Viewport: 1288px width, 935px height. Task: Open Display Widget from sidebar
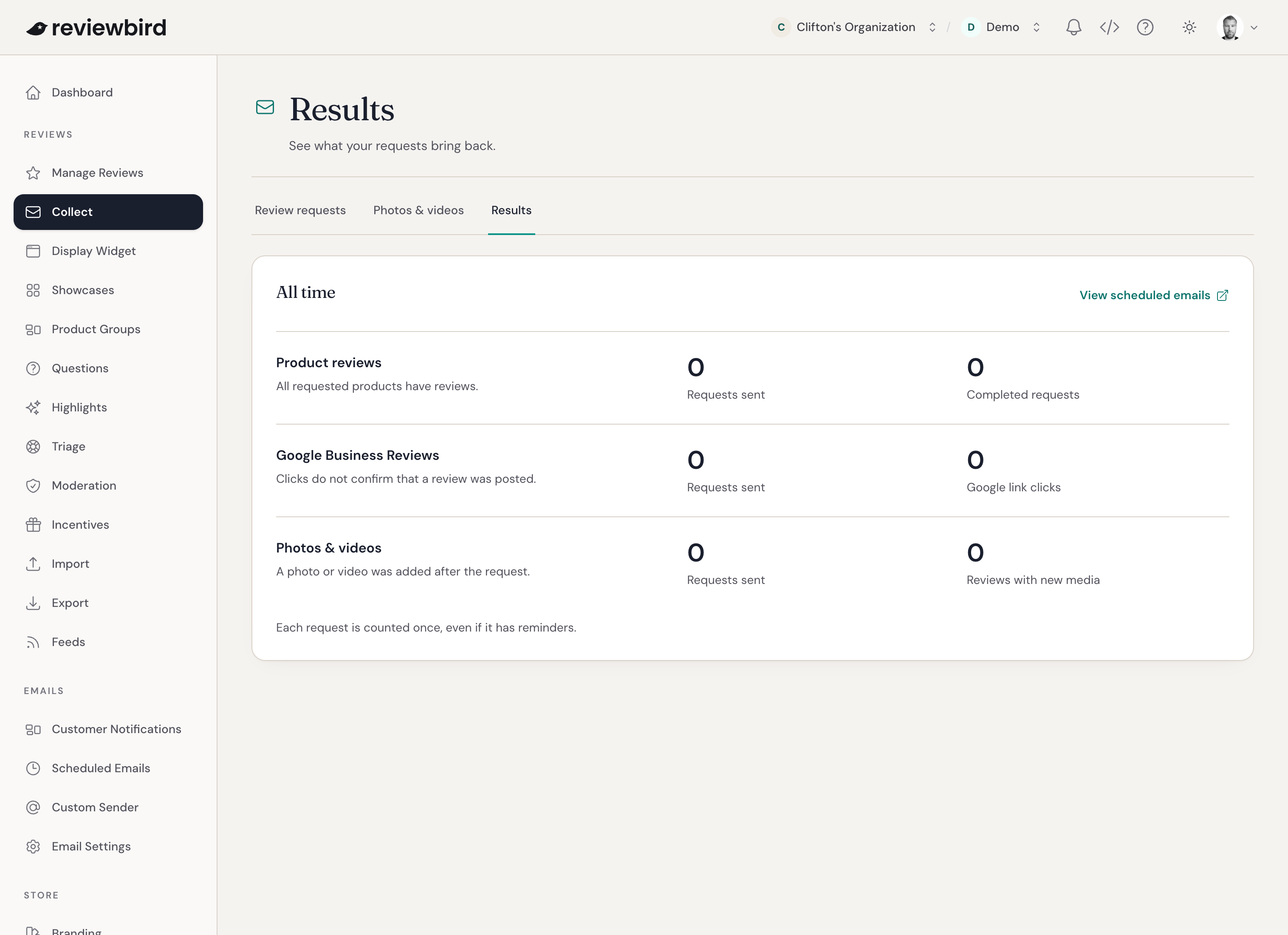108,251
